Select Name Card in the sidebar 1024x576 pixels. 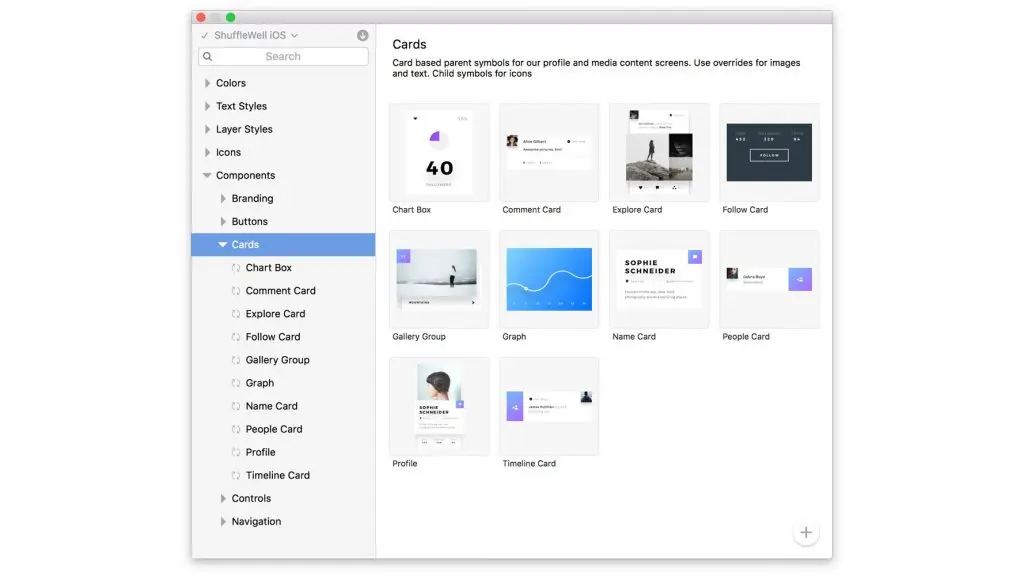[x=271, y=405]
